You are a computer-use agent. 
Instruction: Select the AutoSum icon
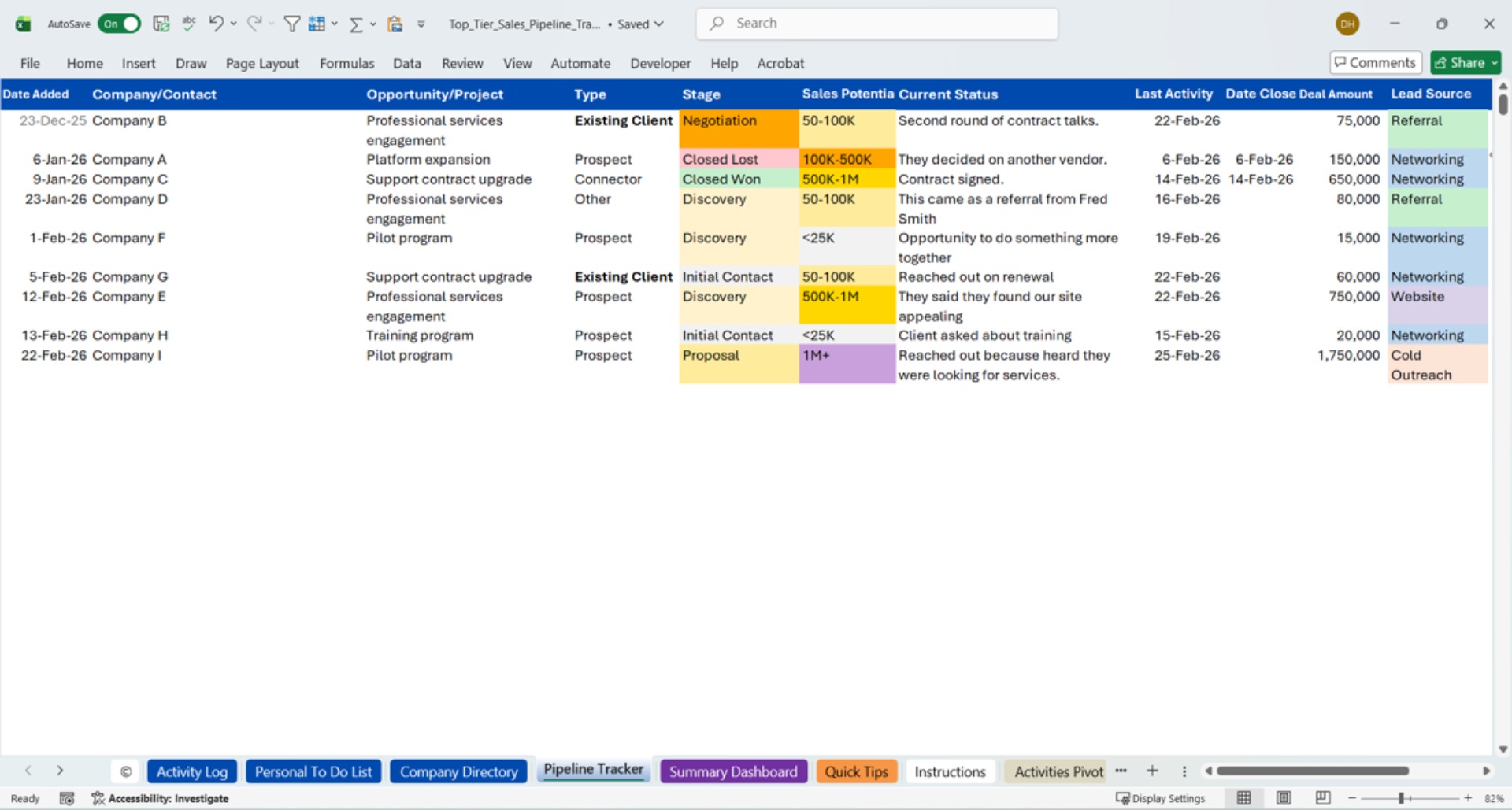pyautogui.click(x=356, y=24)
